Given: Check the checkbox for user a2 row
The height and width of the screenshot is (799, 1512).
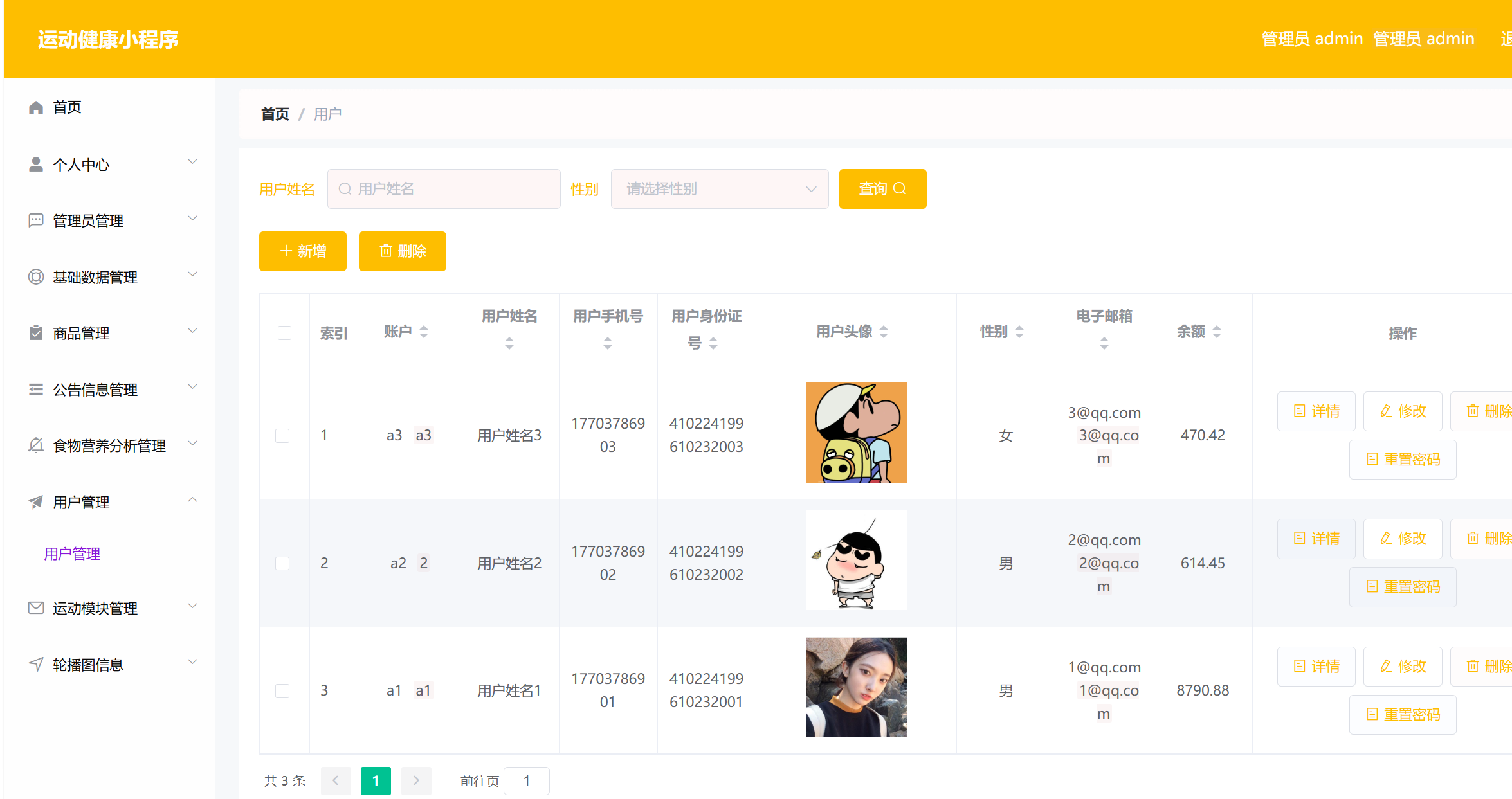Looking at the screenshot, I should pos(282,562).
